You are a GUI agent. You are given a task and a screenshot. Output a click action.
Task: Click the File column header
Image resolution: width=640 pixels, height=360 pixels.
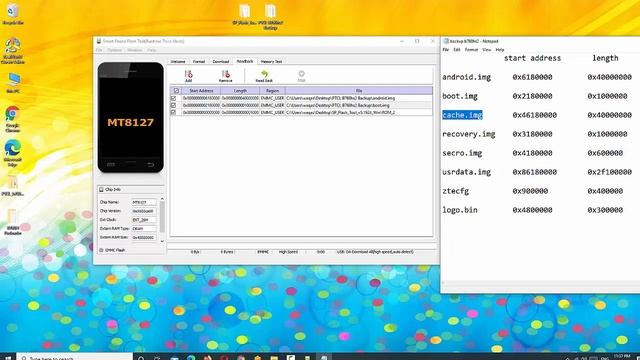tap(359, 91)
